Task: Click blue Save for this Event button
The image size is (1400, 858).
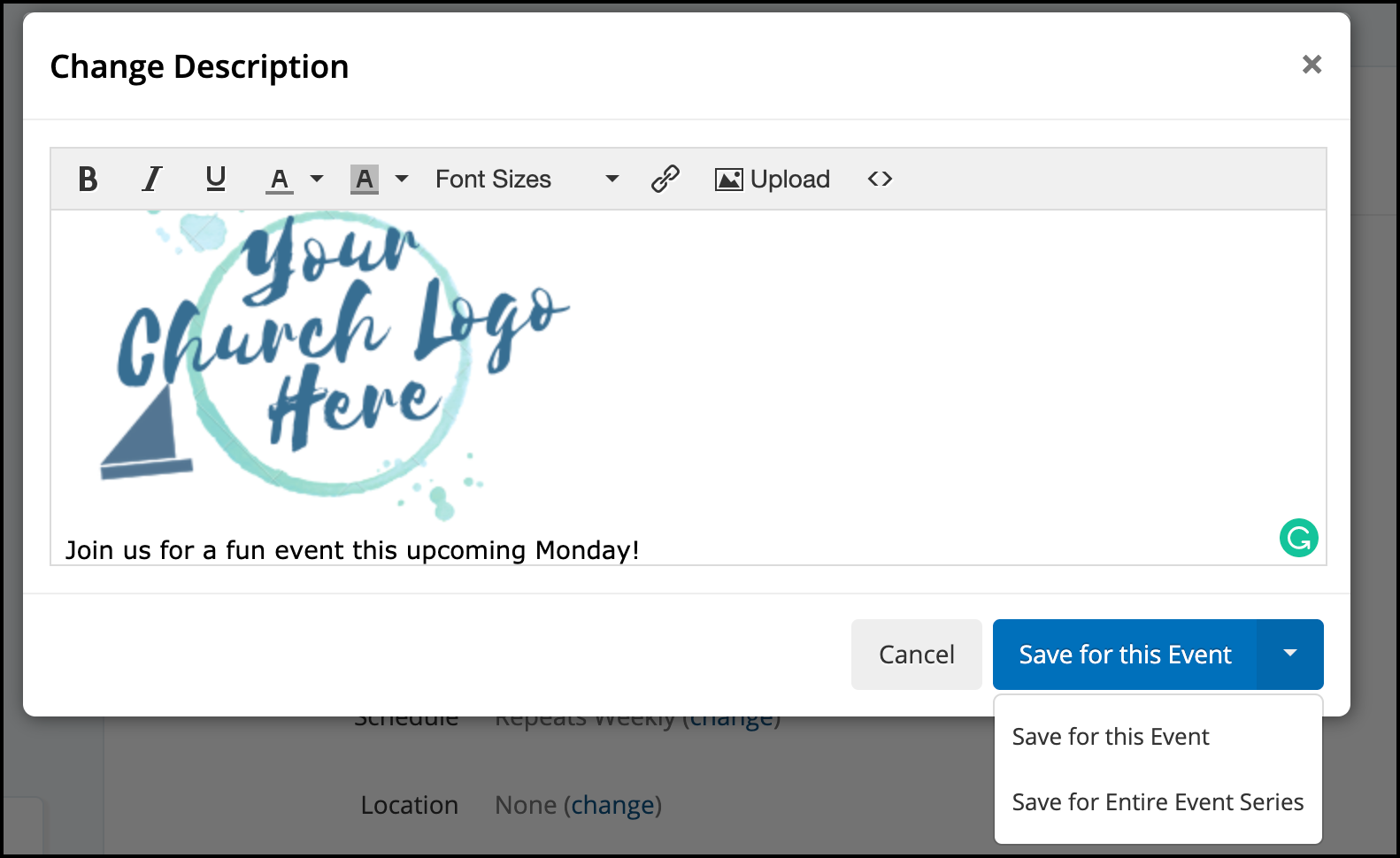Action: click(1125, 655)
